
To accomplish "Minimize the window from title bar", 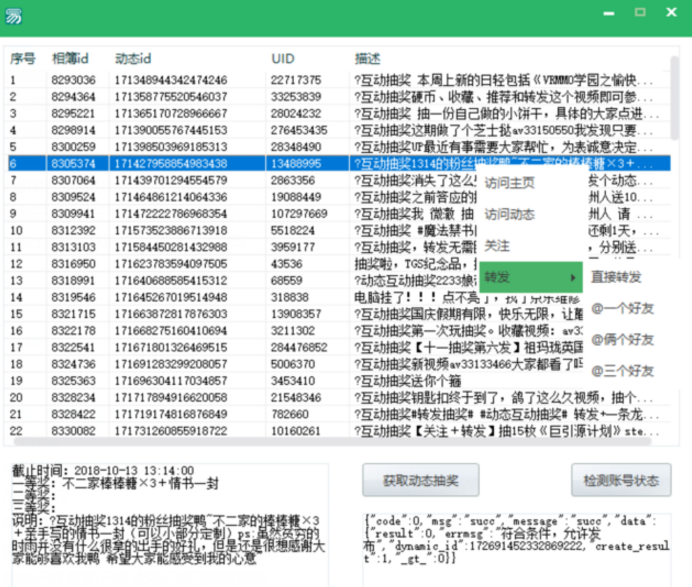I will pyautogui.click(x=604, y=12).
